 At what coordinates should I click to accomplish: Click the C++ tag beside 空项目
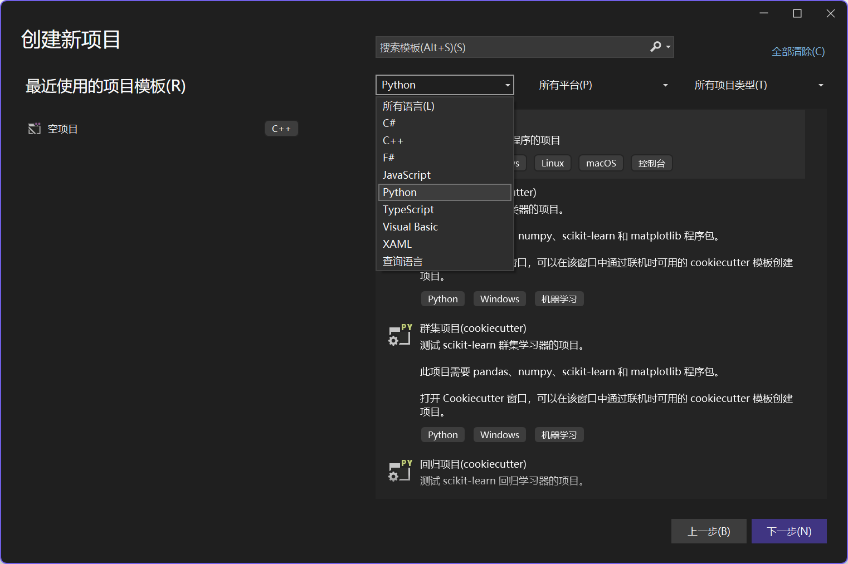pos(281,129)
